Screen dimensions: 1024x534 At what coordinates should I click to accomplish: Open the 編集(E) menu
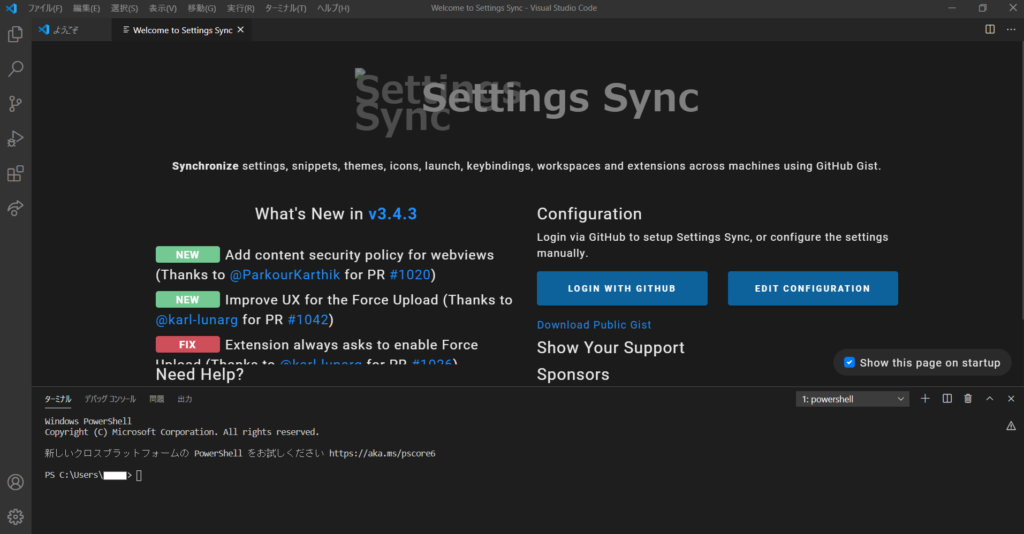(87, 8)
